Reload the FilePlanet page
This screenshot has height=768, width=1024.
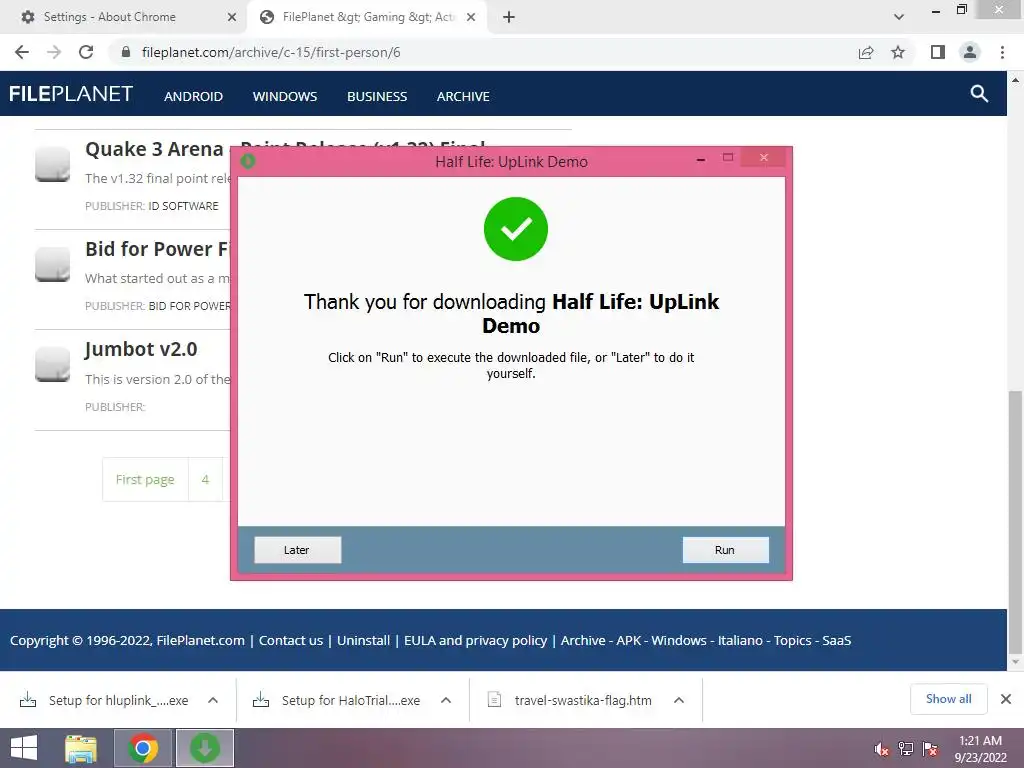tap(86, 52)
